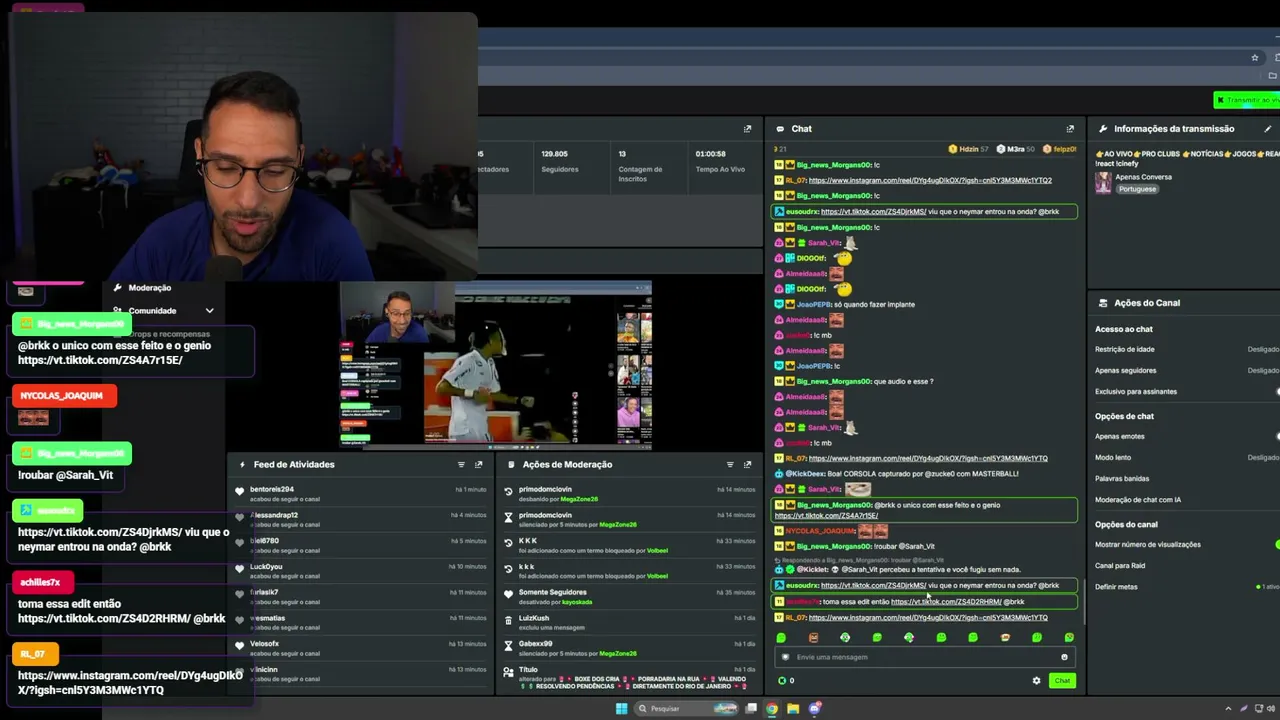Expand the Comunidade sidebar section
This screenshot has width=1280, height=720.
(164, 311)
